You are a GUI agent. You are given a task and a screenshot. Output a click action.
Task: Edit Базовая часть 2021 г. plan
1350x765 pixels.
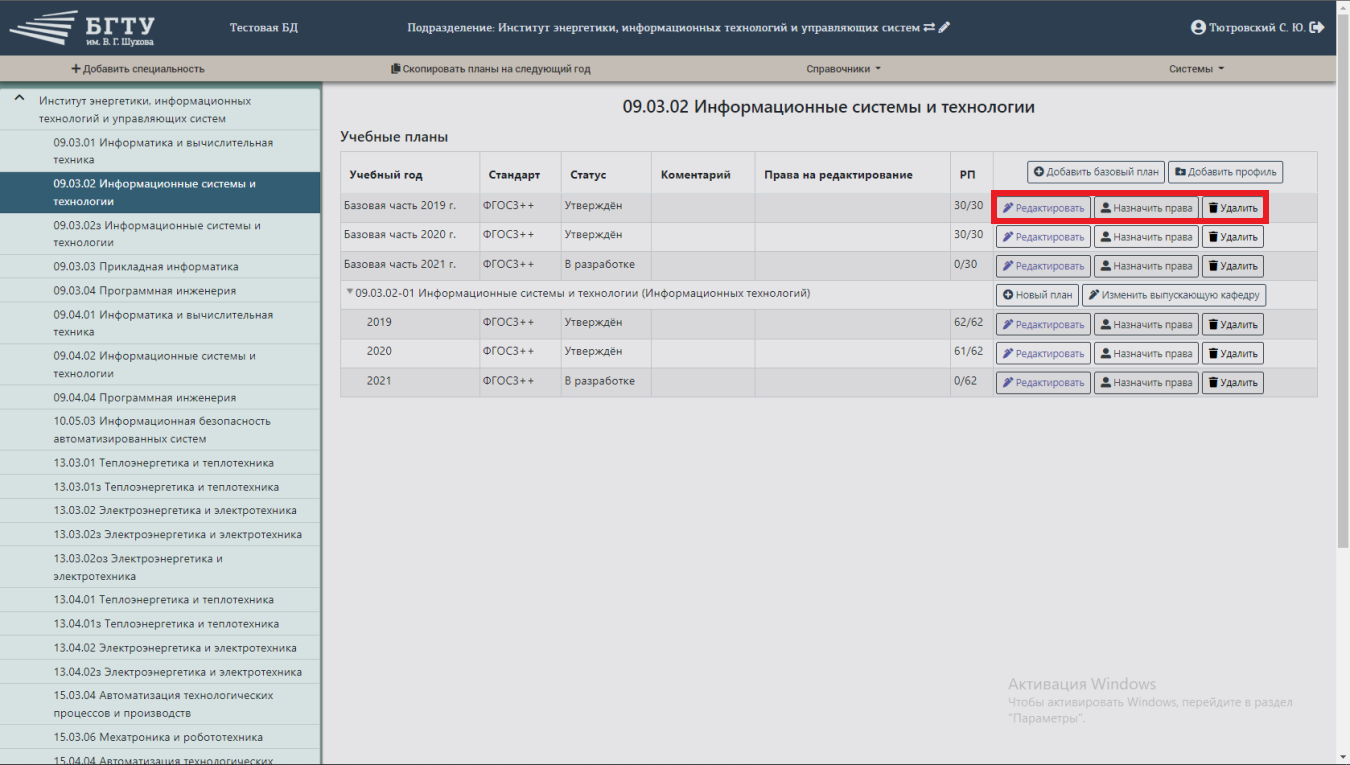pyautogui.click(x=1043, y=266)
